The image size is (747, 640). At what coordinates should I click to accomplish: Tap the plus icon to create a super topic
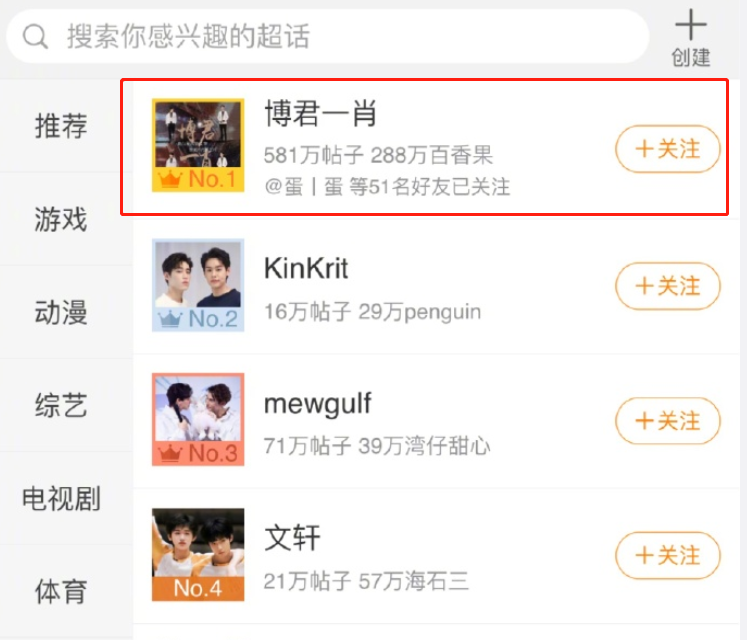(690, 25)
